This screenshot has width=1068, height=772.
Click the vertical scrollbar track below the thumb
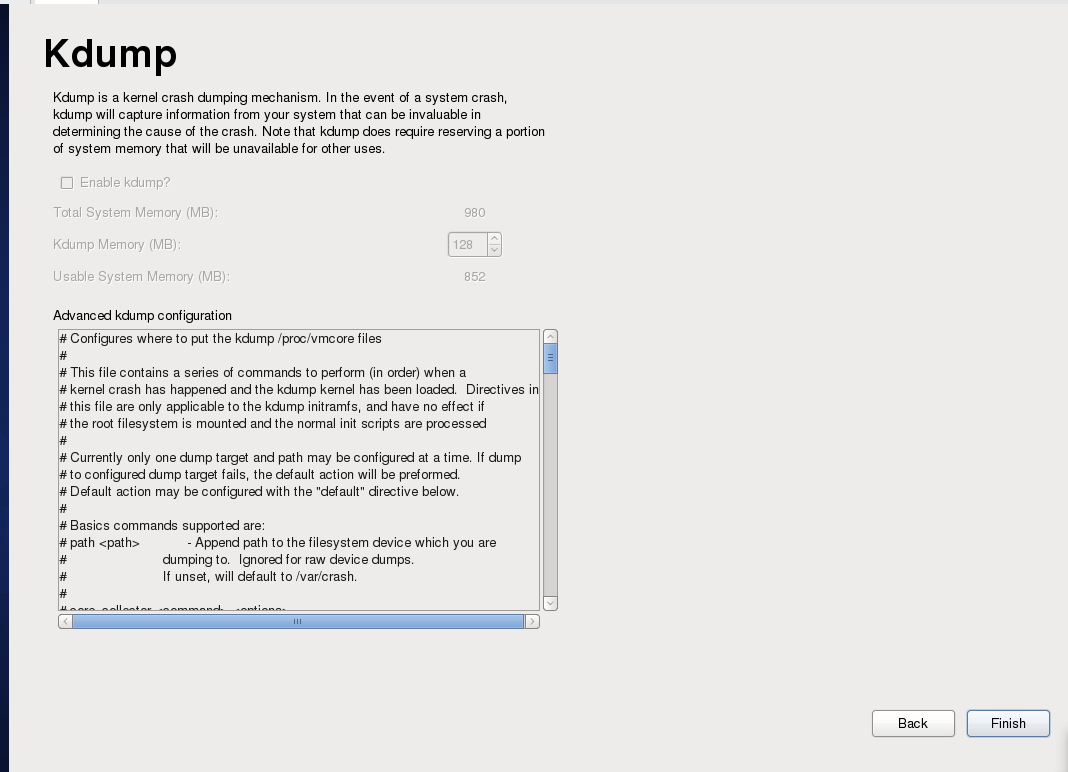point(550,484)
